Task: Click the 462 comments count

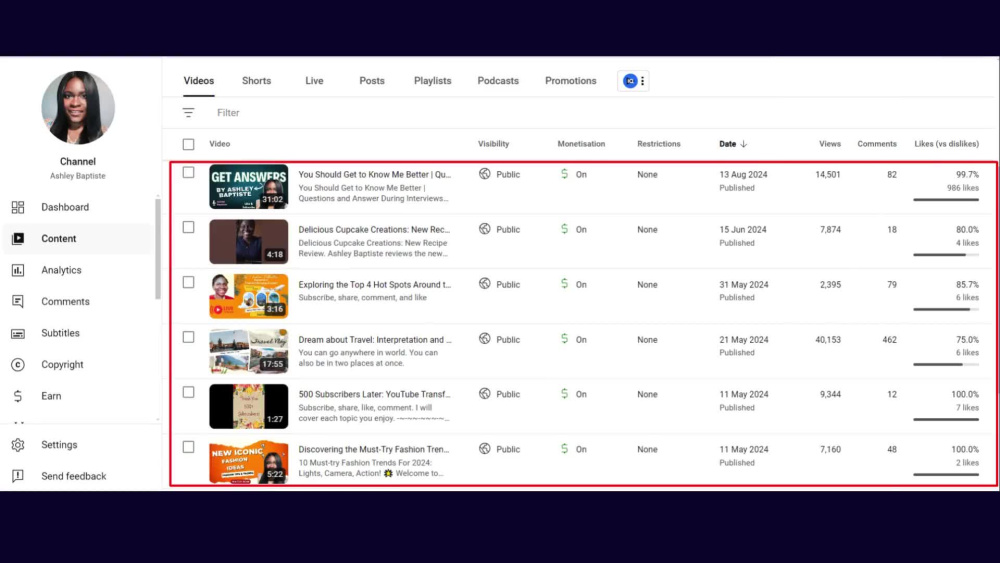Action: [889, 340]
